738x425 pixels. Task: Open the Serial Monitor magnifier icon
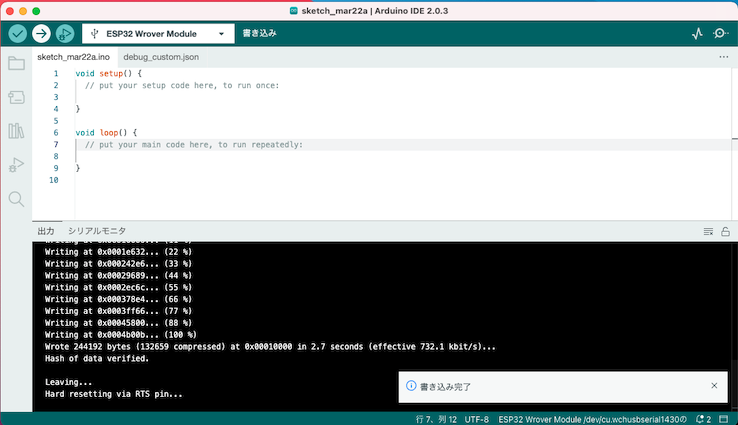(721, 33)
